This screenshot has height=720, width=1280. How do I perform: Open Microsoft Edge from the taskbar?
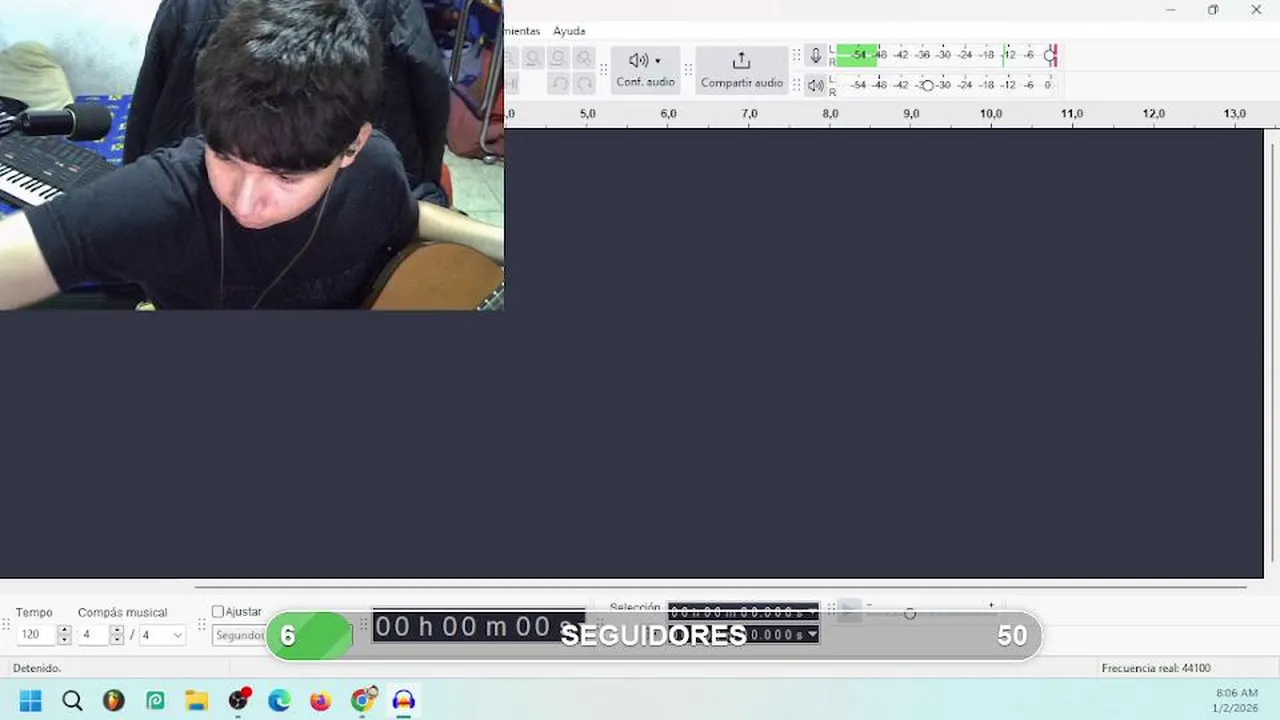click(279, 701)
